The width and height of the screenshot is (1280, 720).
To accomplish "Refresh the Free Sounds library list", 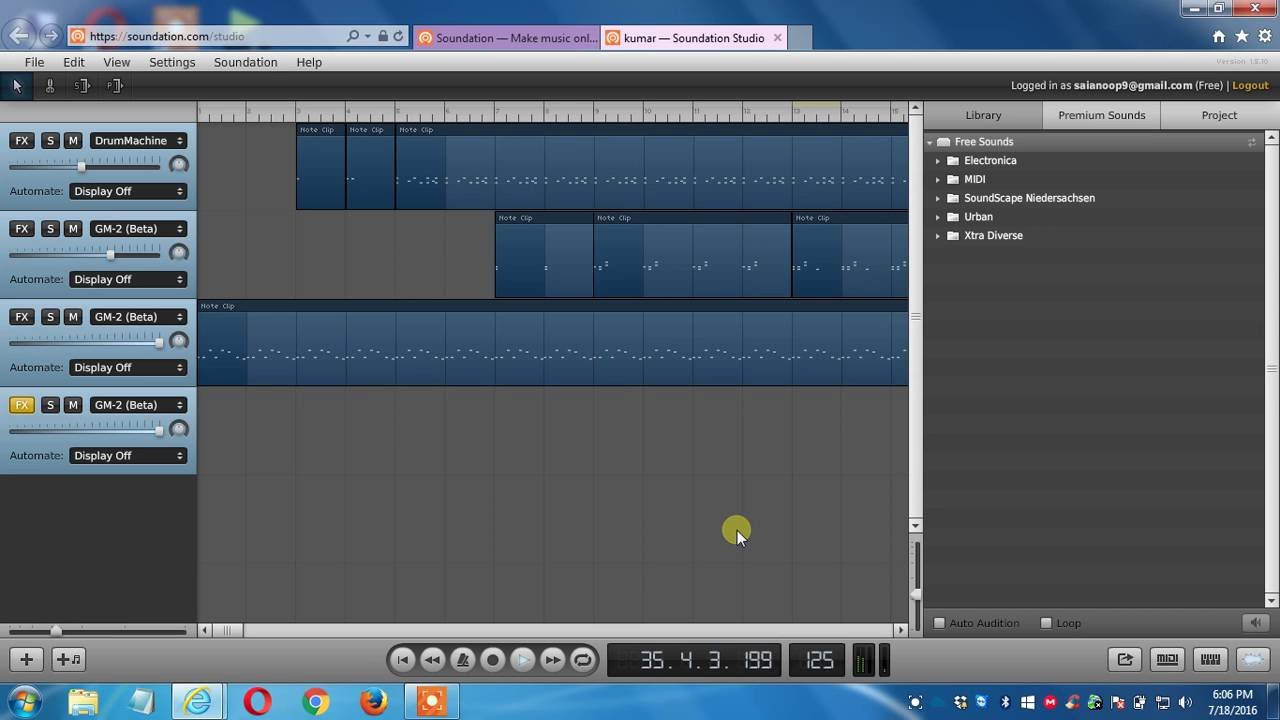I will pos(1251,142).
